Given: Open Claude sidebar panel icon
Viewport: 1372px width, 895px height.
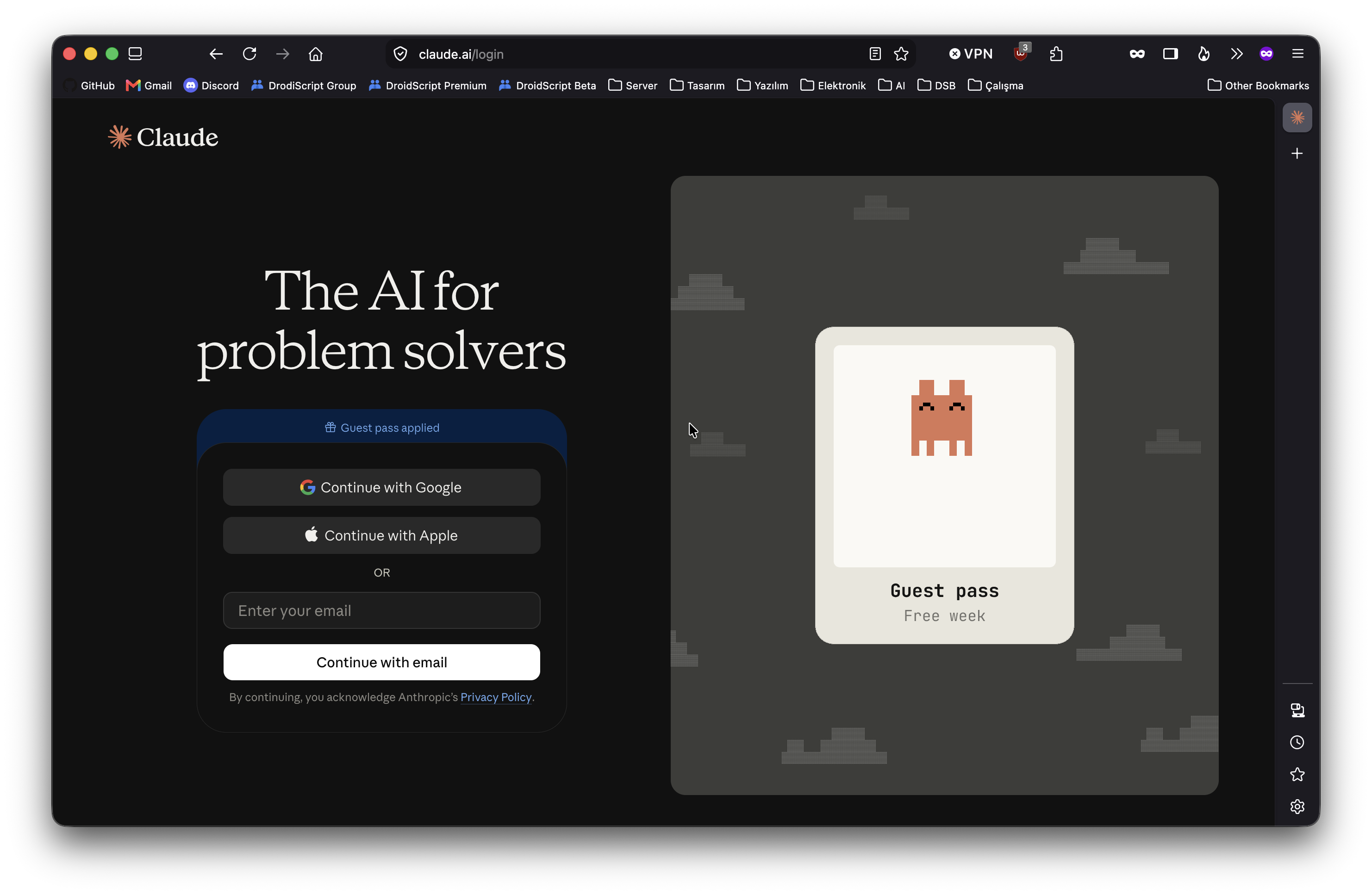Looking at the screenshot, I should pos(1297,118).
